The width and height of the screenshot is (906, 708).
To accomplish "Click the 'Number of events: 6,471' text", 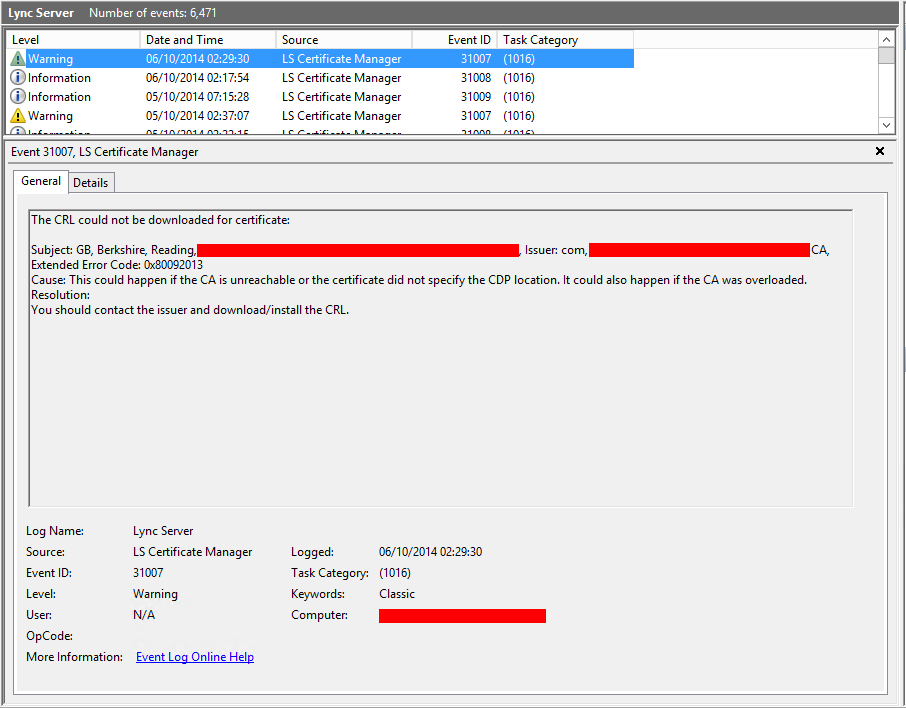I will (x=153, y=13).
